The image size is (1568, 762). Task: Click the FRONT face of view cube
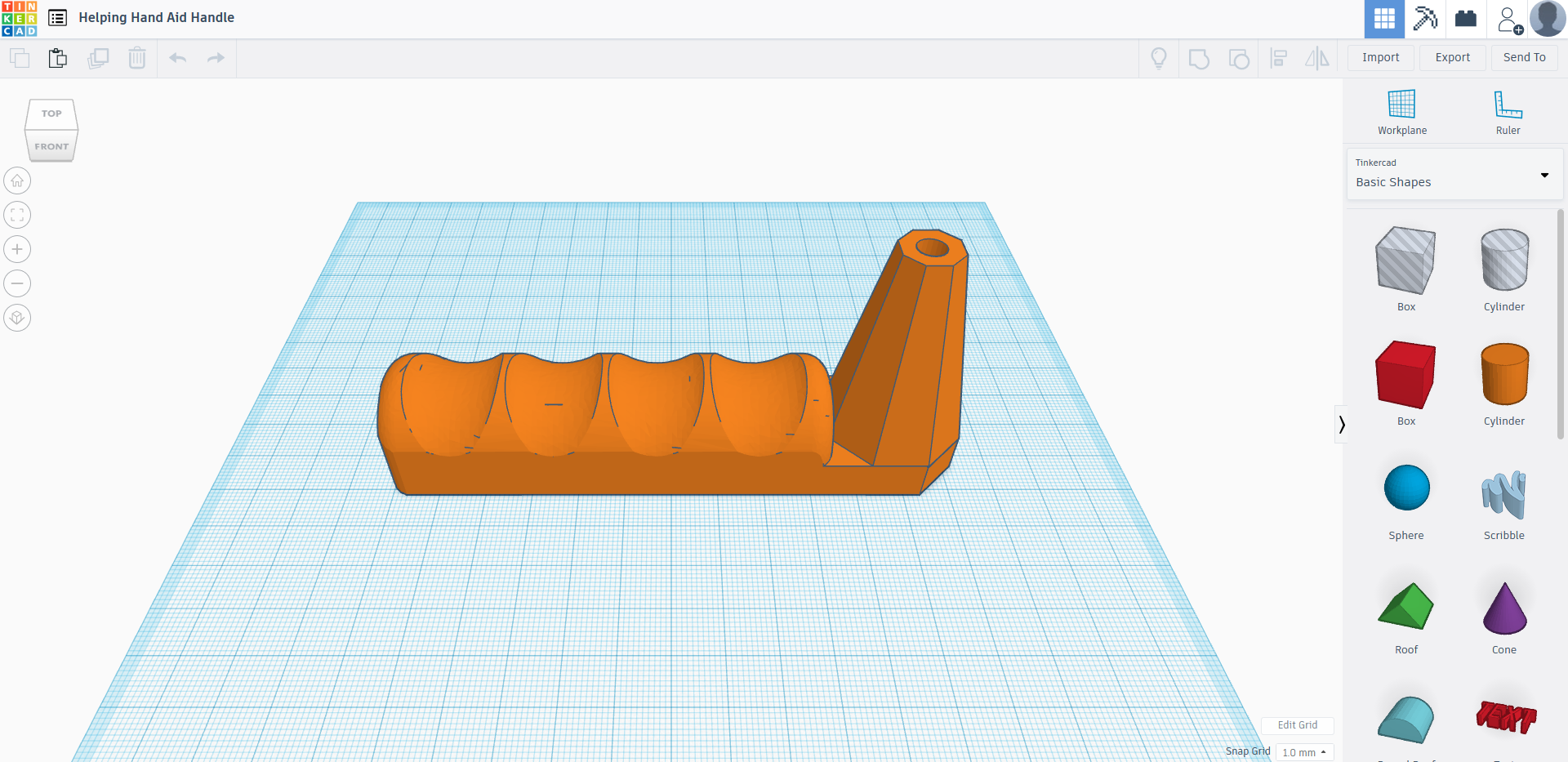tap(51, 146)
